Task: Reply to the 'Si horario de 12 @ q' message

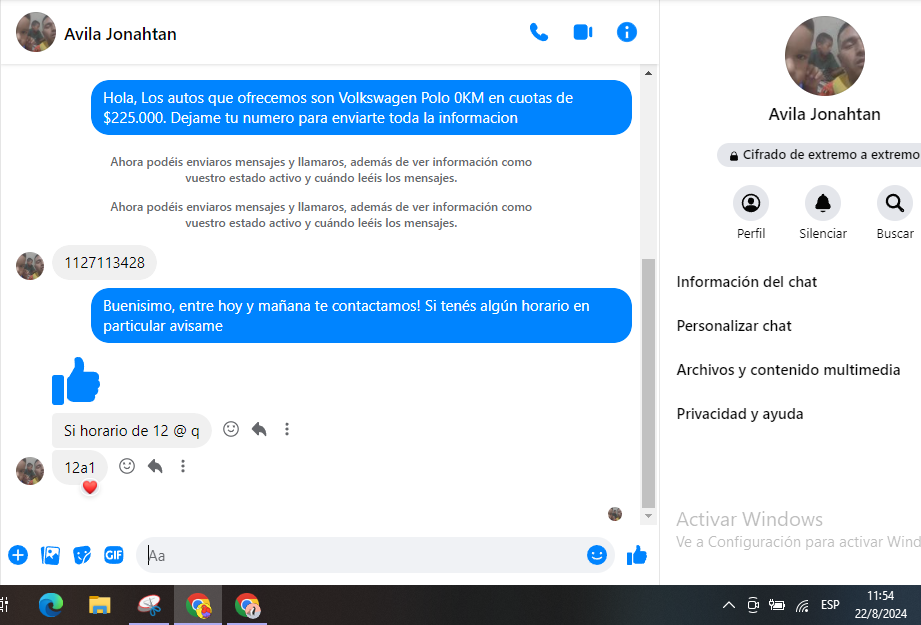Action: 259,429
